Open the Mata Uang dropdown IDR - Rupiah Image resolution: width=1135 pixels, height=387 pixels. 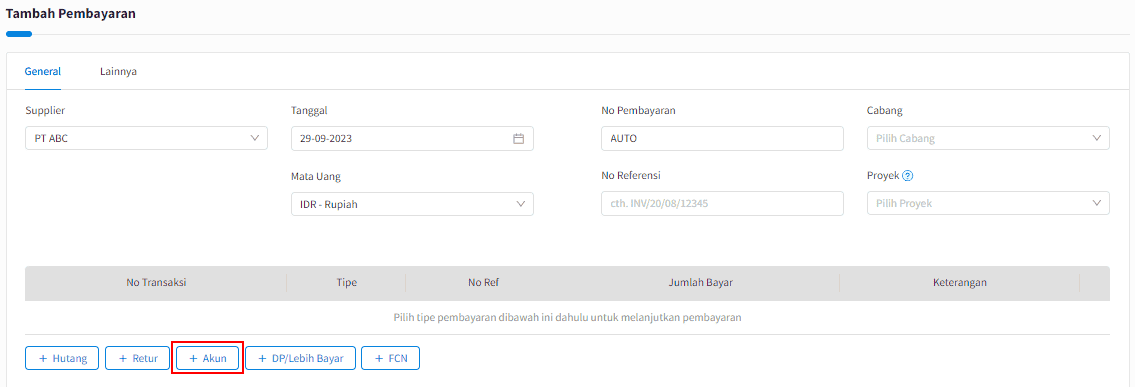point(412,204)
